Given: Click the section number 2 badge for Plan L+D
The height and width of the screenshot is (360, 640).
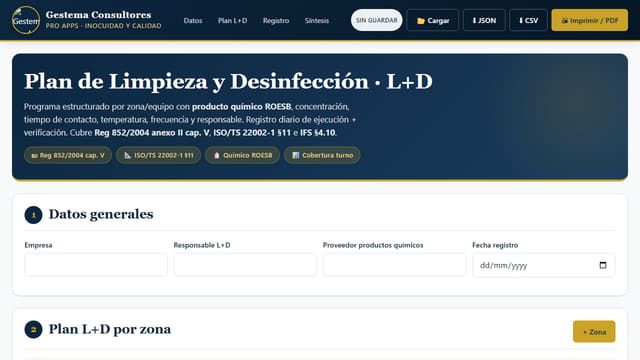Looking at the screenshot, I should point(33,329).
